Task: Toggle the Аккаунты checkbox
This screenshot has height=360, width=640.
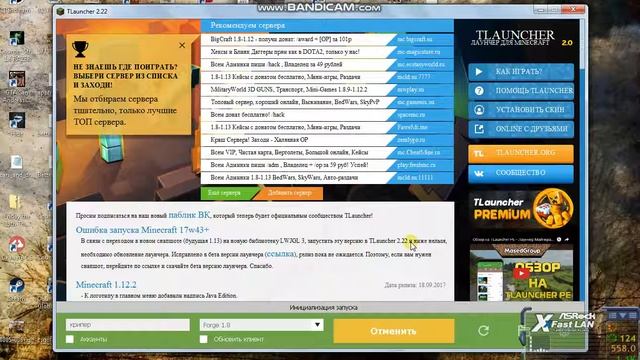Action: (x=70, y=339)
